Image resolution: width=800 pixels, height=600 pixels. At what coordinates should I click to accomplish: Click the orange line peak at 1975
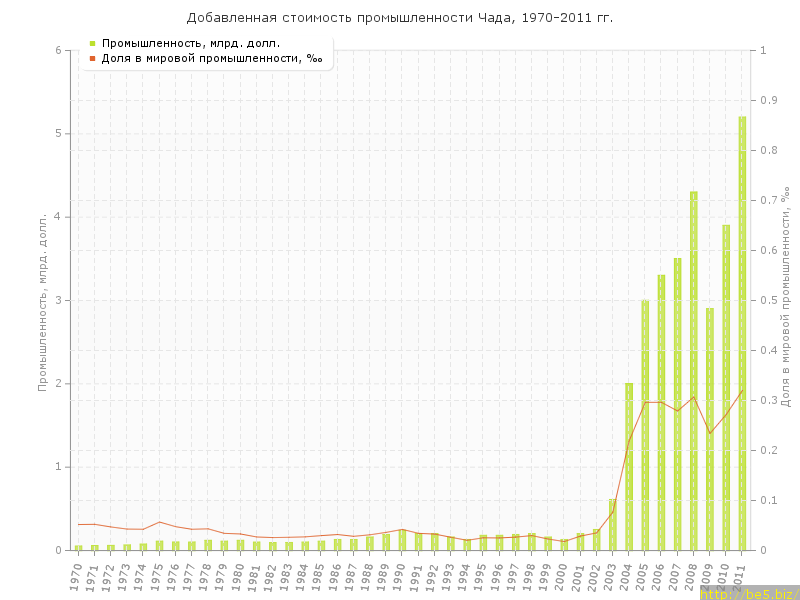(x=159, y=522)
